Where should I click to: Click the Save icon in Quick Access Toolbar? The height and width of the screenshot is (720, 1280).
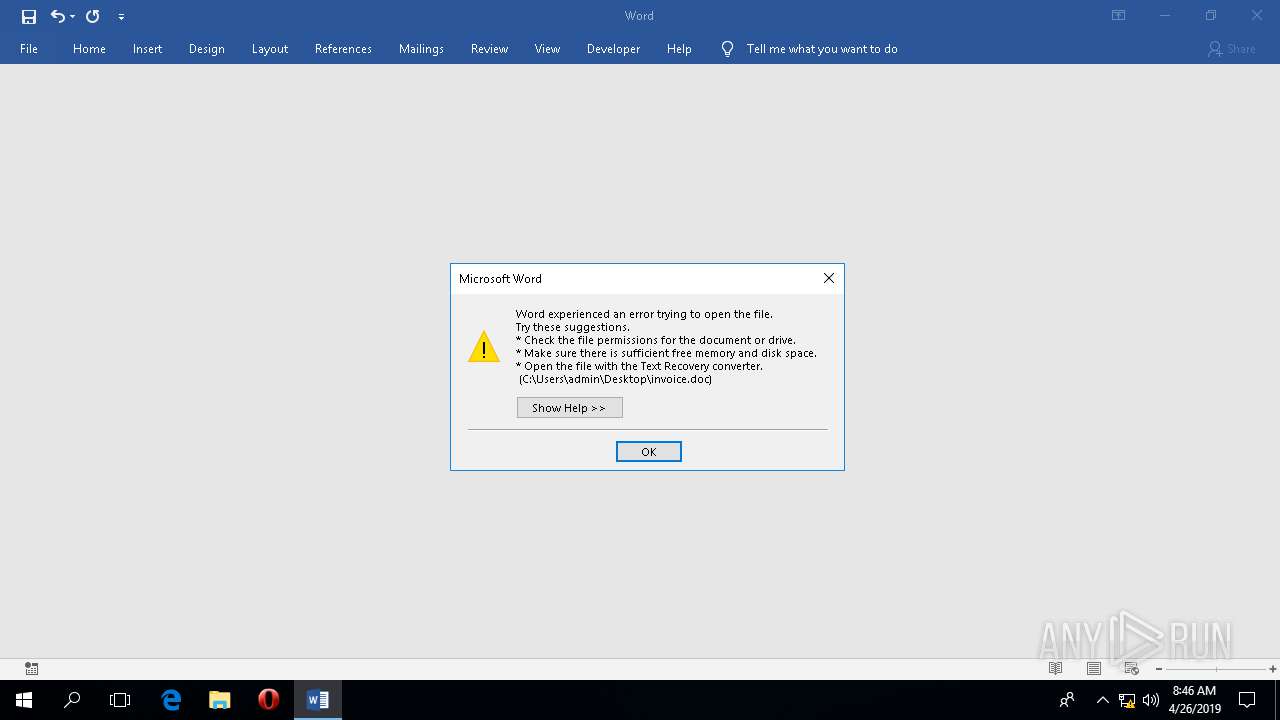[x=29, y=16]
